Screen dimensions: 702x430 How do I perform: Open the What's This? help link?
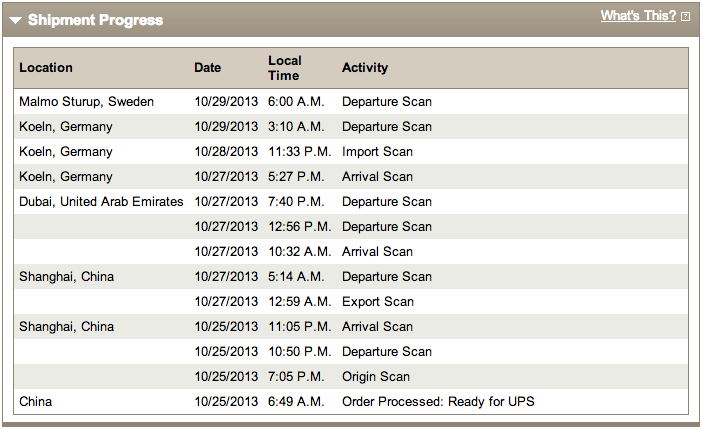pos(637,16)
